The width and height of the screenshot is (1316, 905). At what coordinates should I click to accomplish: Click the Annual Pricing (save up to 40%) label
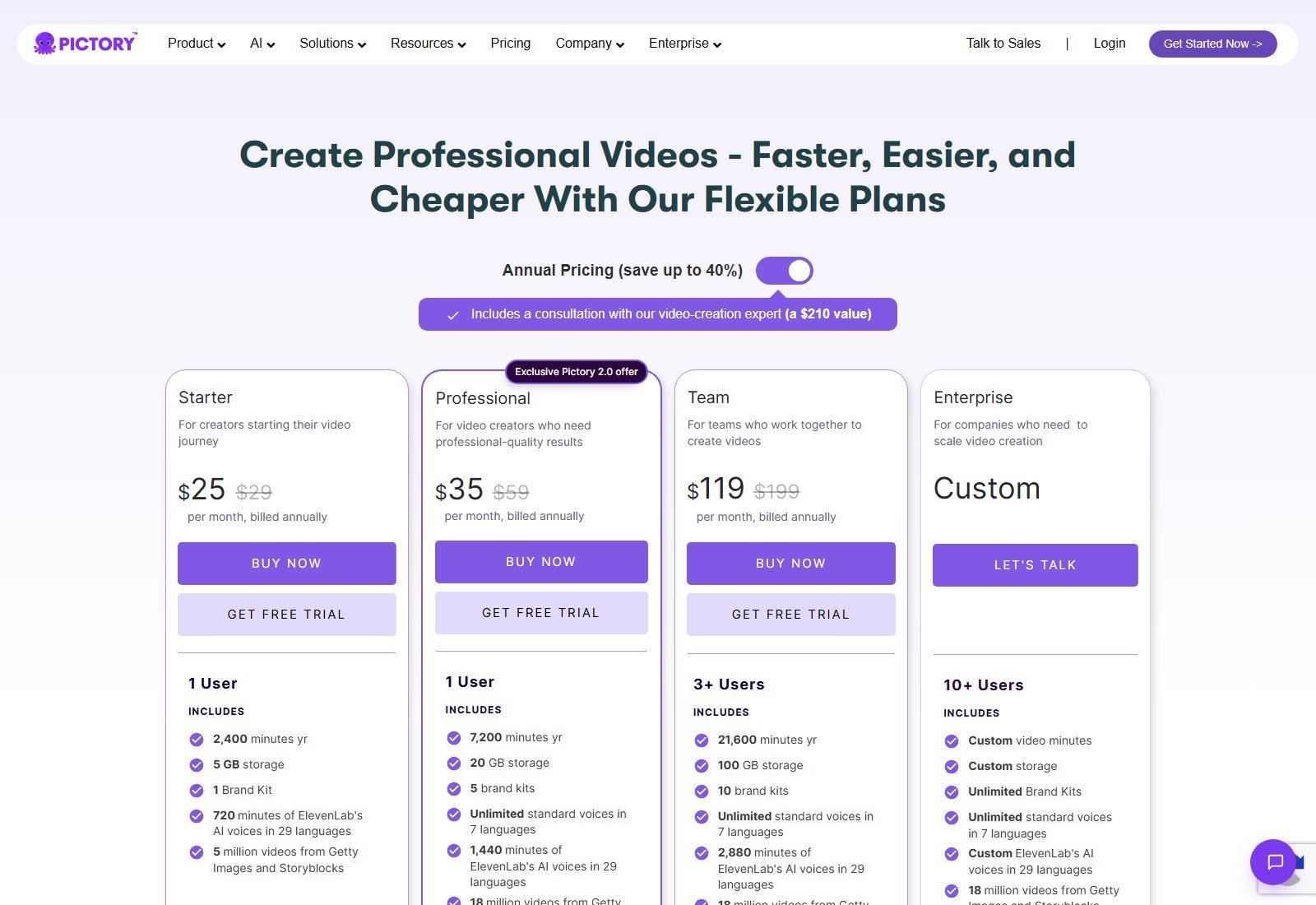click(623, 270)
